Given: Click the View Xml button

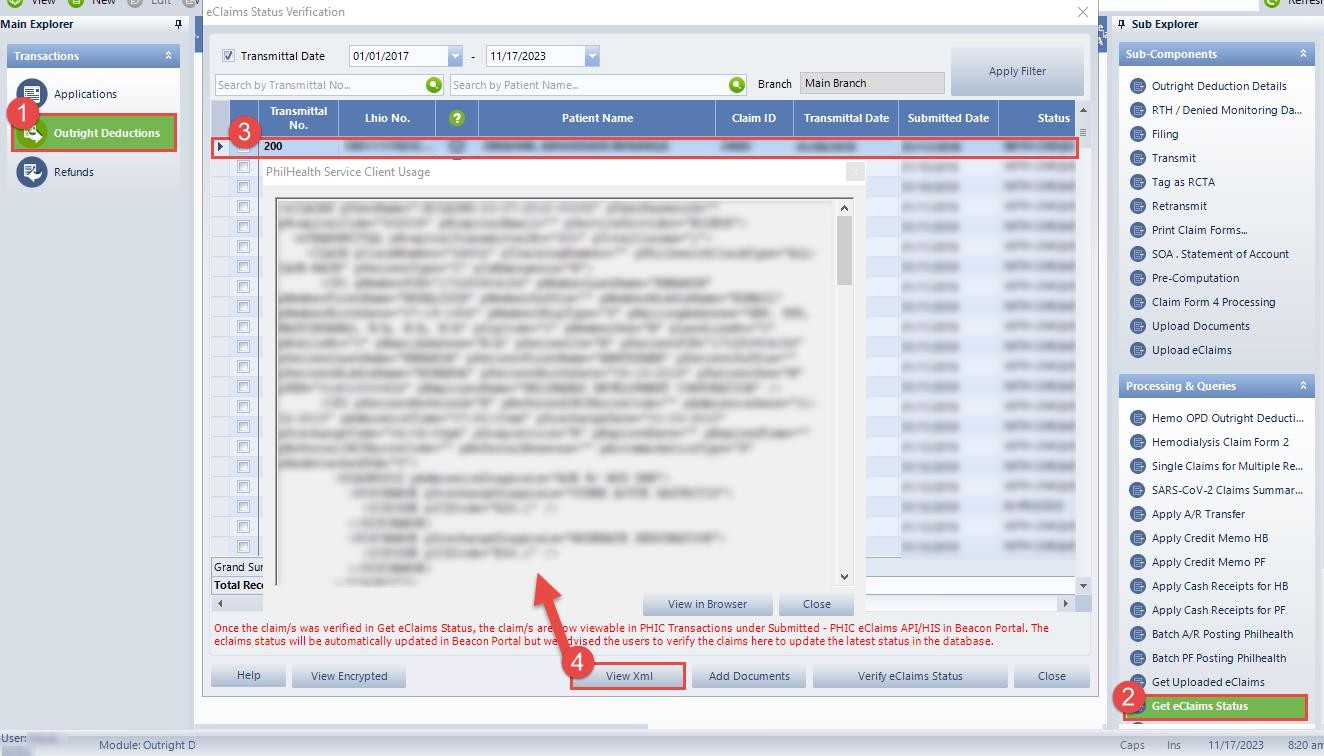Looking at the screenshot, I should pyautogui.click(x=628, y=676).
